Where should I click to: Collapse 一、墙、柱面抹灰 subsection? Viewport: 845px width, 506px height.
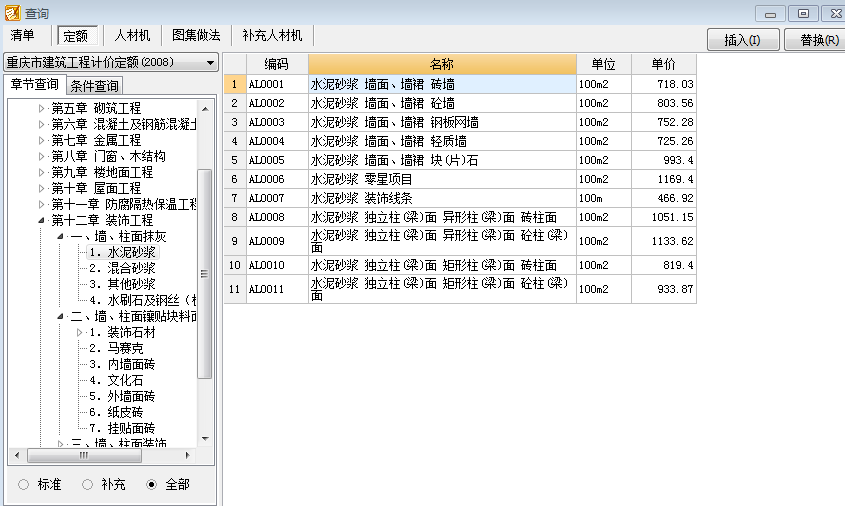point(60,237)
